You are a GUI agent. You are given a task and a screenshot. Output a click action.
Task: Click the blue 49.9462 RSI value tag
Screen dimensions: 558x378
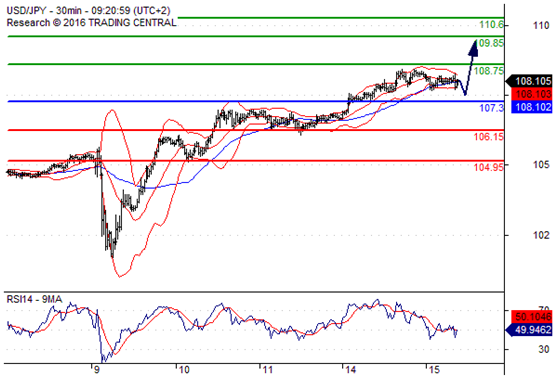[x=529, y=330]
